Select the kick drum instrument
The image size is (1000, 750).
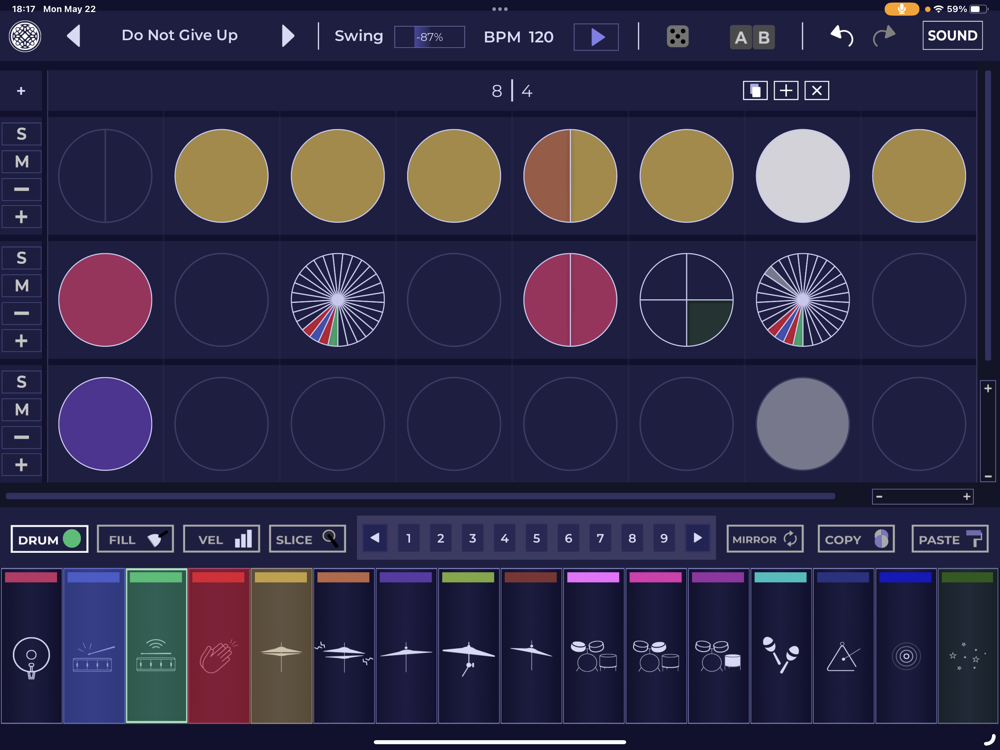coord(31,646)
